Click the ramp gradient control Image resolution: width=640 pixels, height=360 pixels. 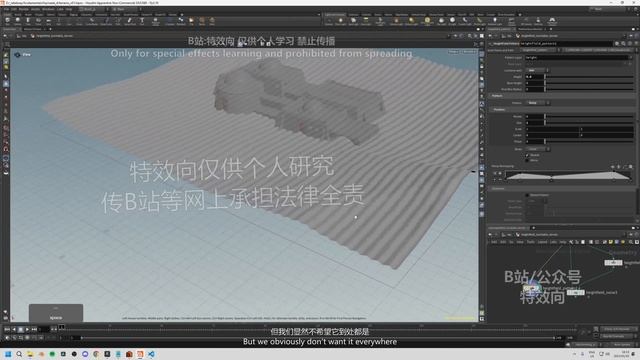(x=568, y=175)
